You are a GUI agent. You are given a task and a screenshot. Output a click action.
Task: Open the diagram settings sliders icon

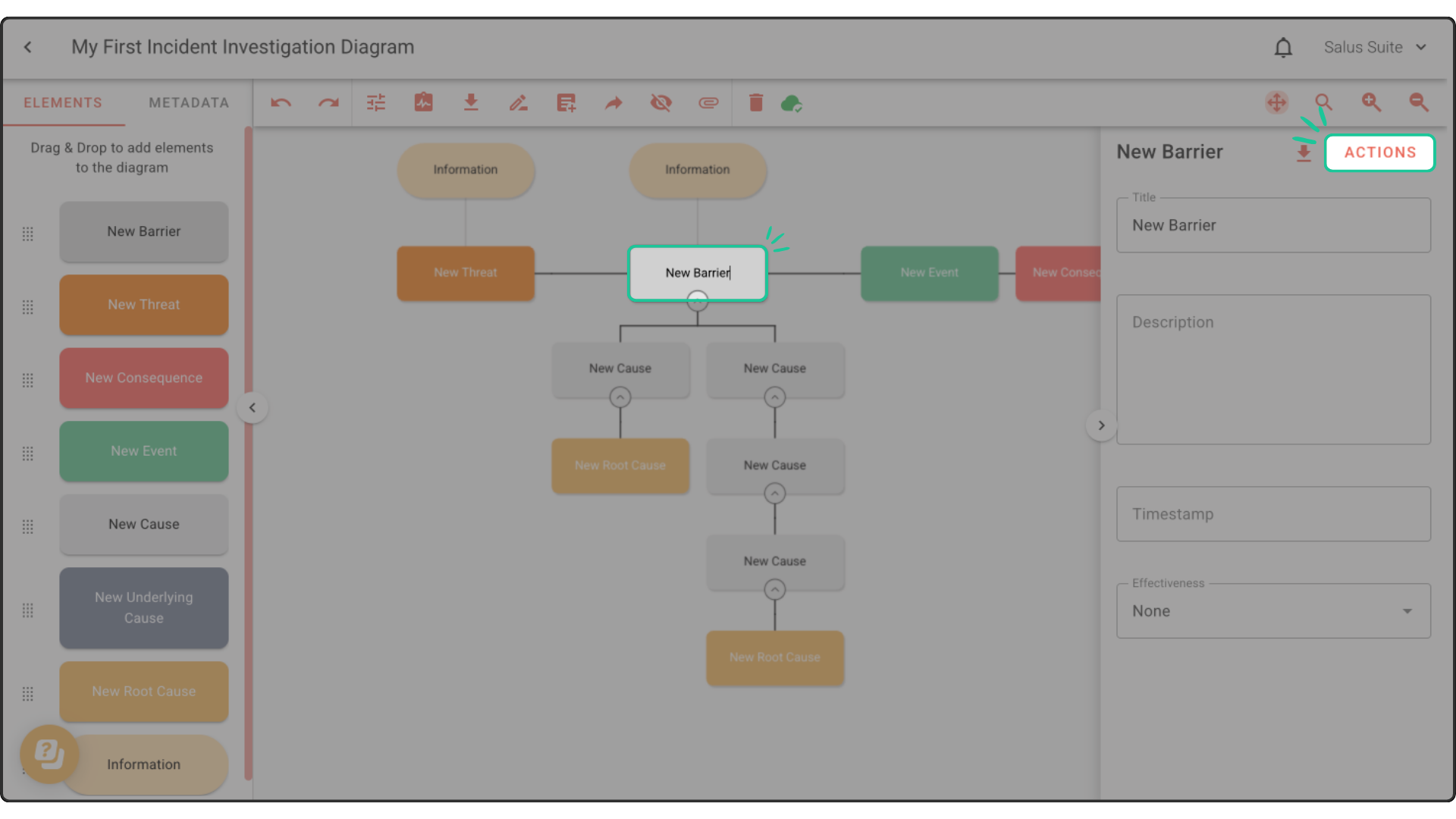coord(376,103)
